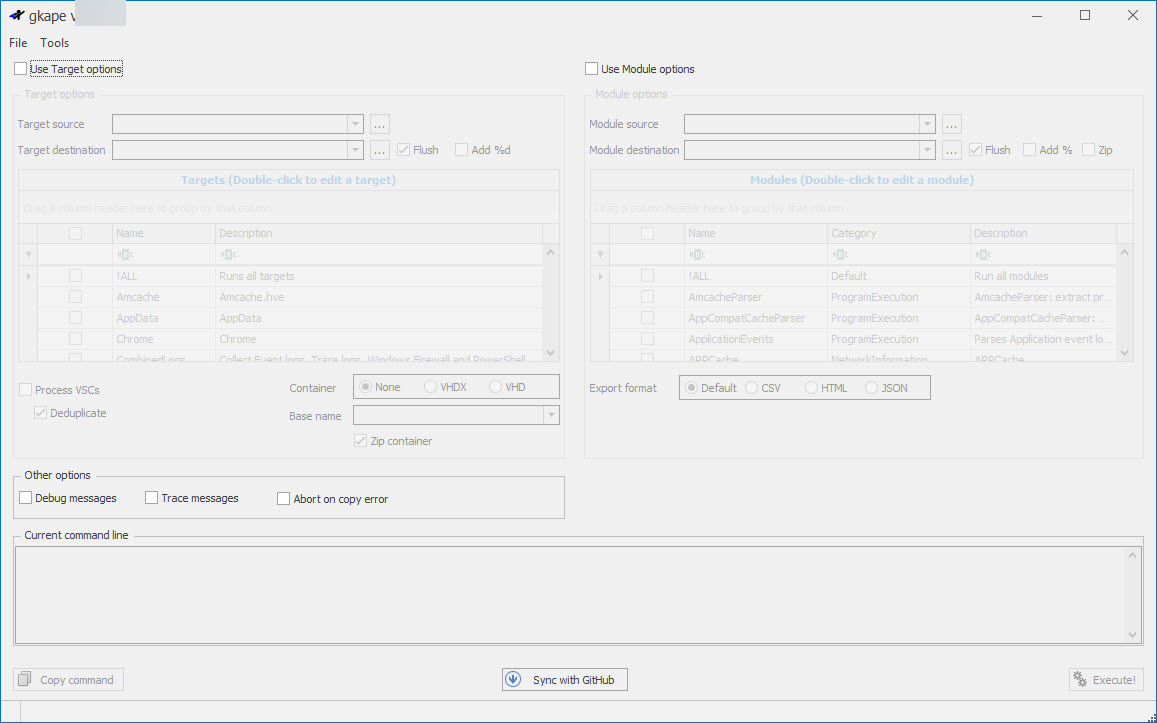The width and height of the screenshot is (1157, 723).
Task: Toggle Trace messages checkbox
Action: pos(151,498)
